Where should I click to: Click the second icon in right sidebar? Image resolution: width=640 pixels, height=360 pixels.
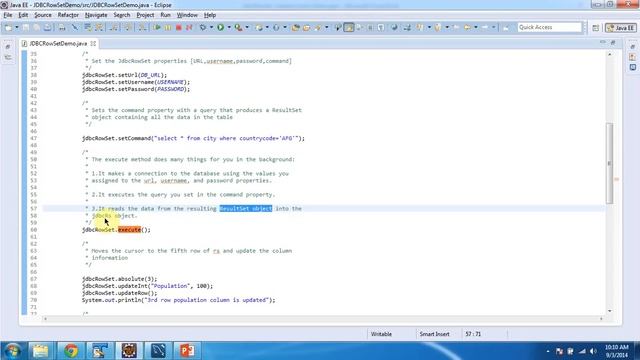click(632, 57)
